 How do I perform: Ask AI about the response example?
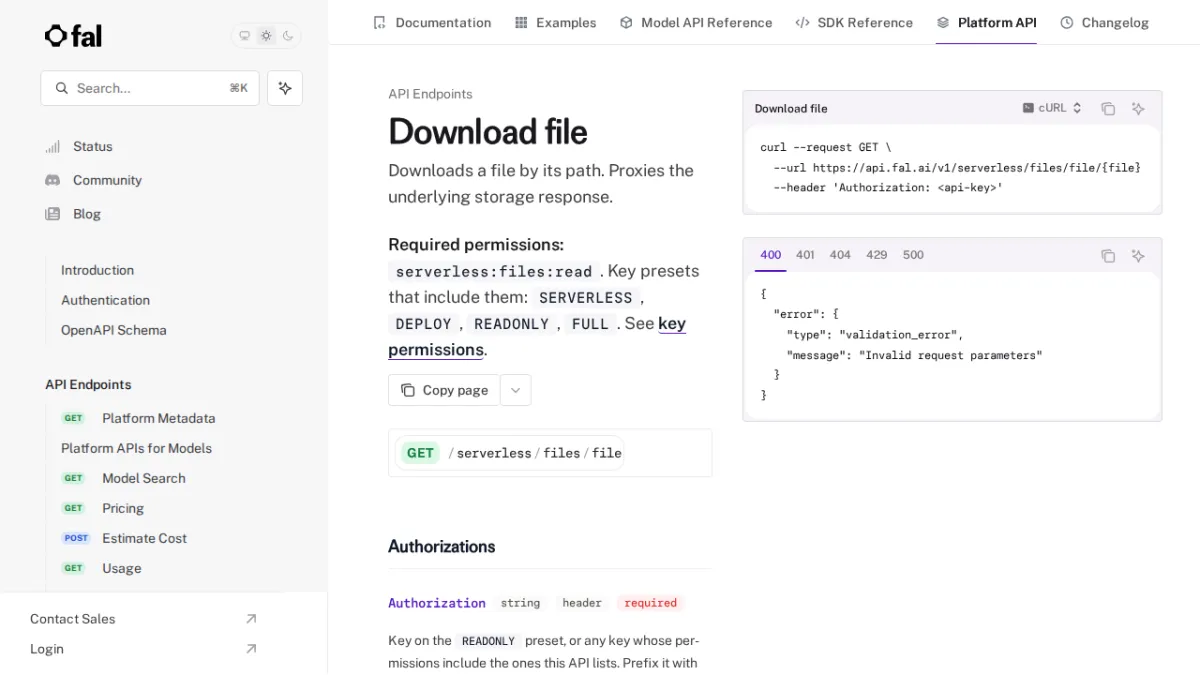pyautogui.click(x=1138, y=256)
